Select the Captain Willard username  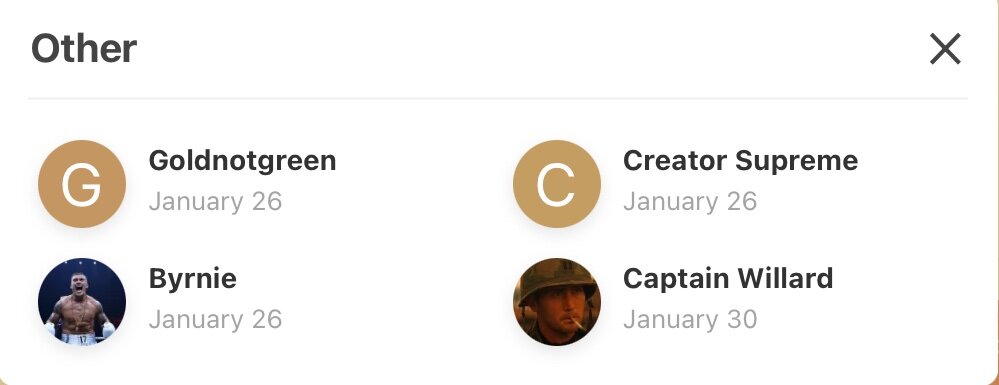(x=728, y=279)
